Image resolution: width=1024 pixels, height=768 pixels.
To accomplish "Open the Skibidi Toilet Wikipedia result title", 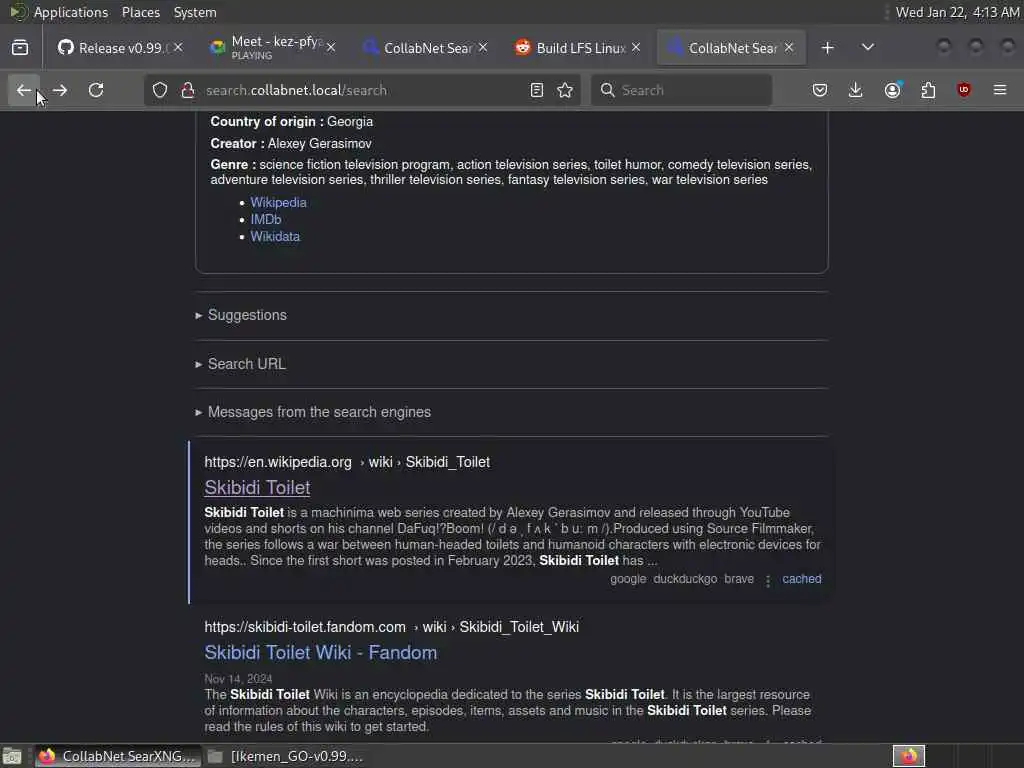I will [x=257, y=488].
